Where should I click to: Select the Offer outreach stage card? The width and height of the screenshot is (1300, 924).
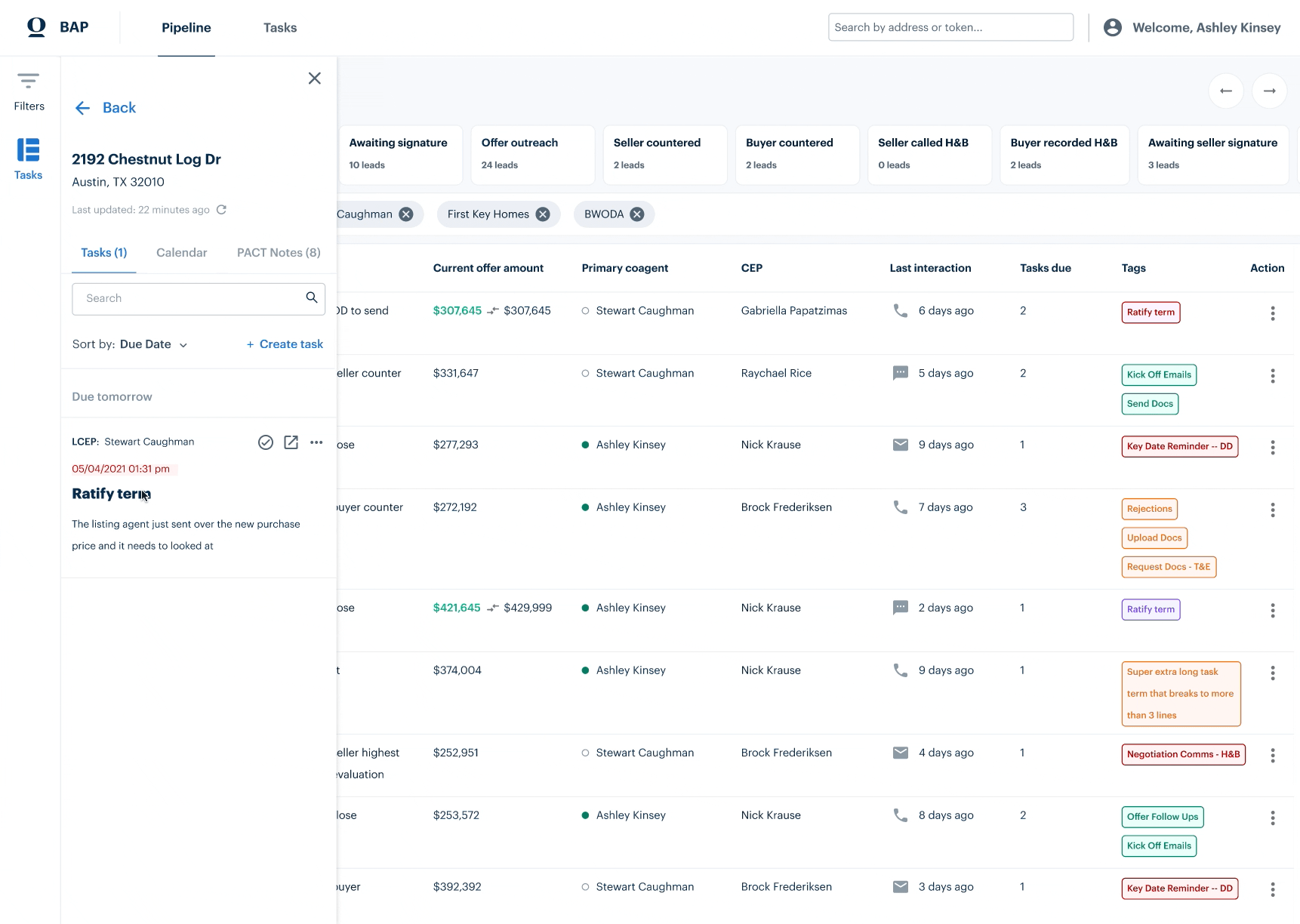click(x=533, y=155)
